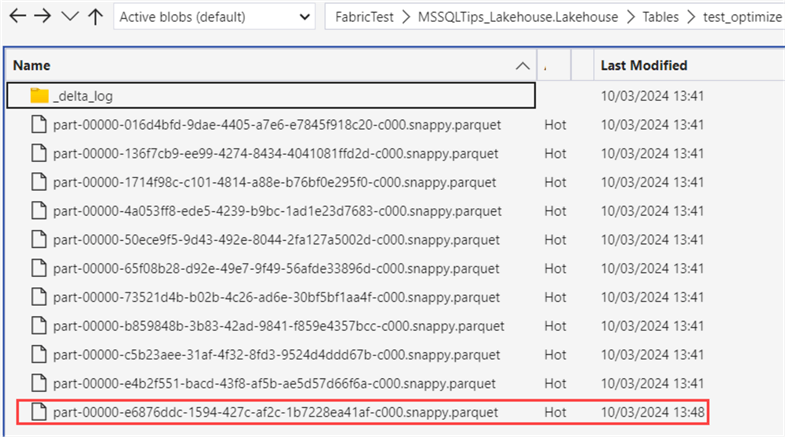Click file icon of part-00000-1714f98c
This screenshot has height=437, width=785.
pyautogui.click(x=39, y=182)
